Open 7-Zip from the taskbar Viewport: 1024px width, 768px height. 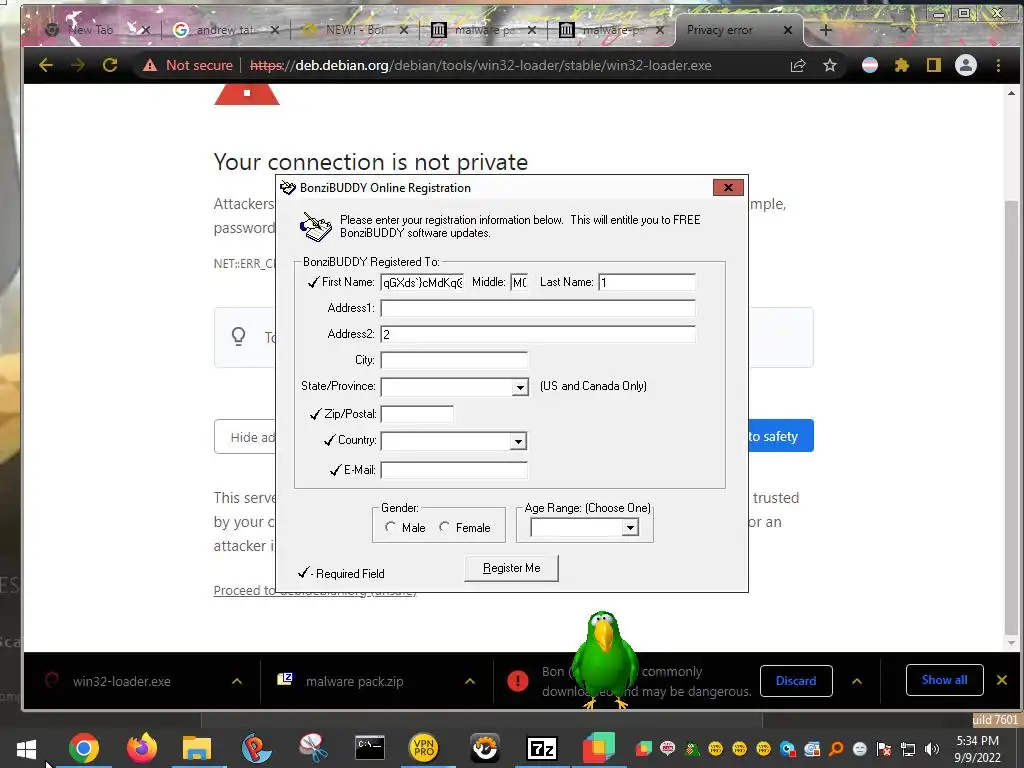pos(542,748)
